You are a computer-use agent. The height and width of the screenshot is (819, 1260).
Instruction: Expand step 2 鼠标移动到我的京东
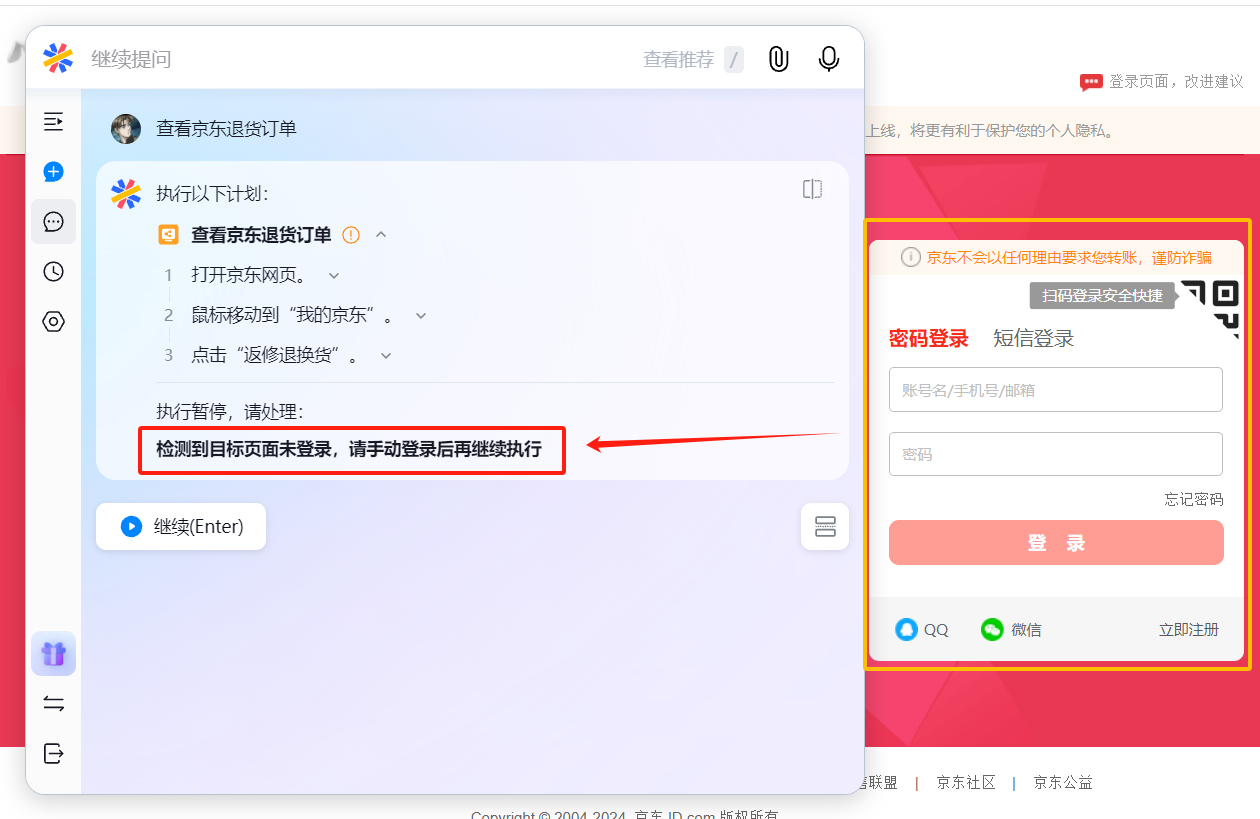[421, 315]
